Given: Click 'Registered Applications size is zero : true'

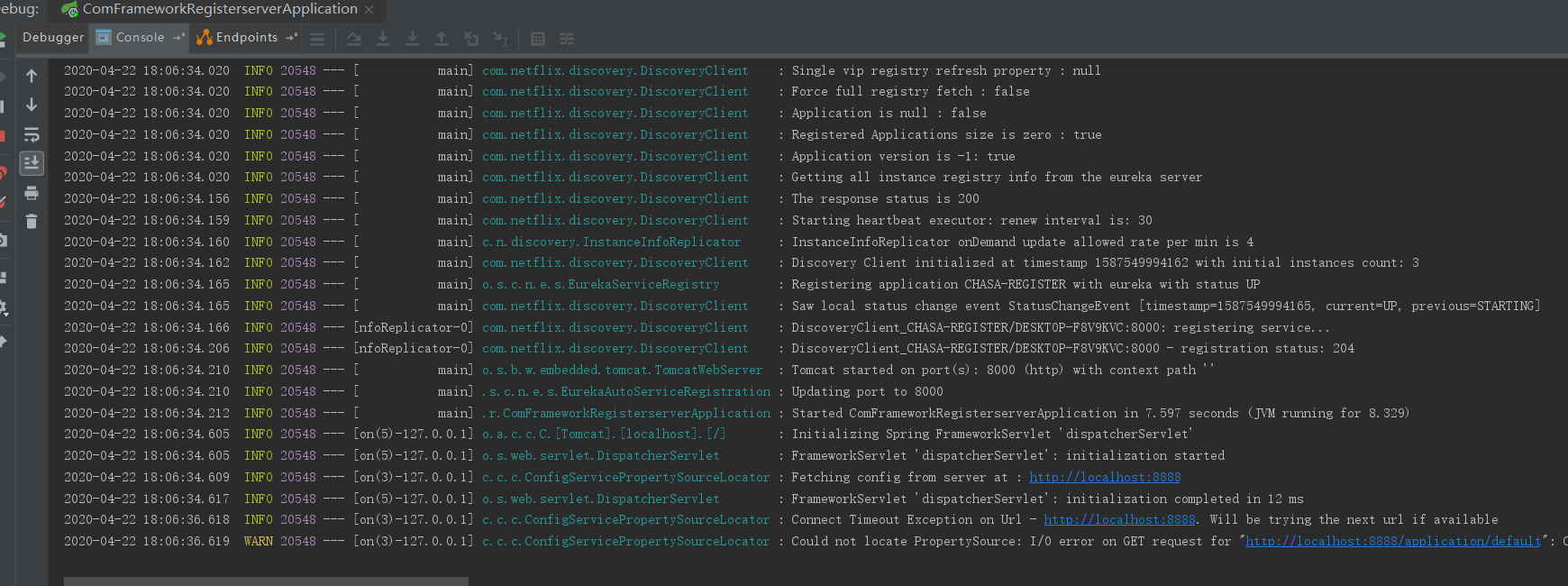Looking at the screenshot, I should pyautogui.click(x=946, y=134).
